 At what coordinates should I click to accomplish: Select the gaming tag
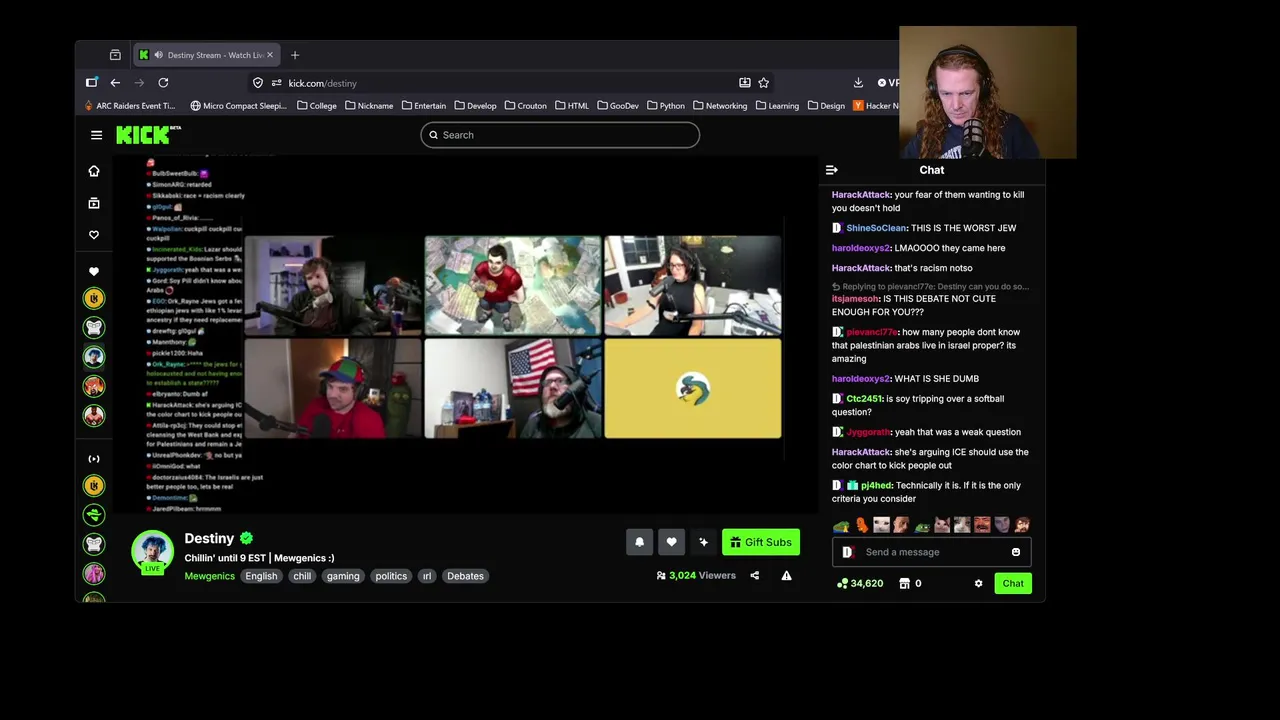(x=343, y=576)
